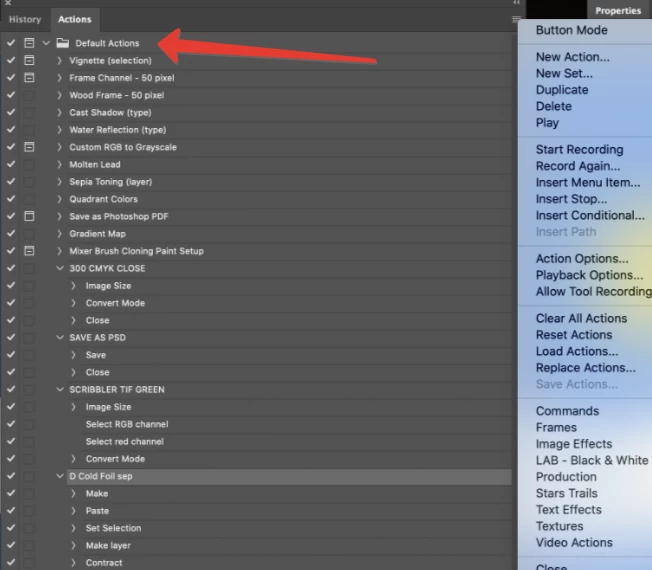The width and height of the screenshot is (652, 570).
Task: Choose Duplicate from the flyout menu
Action: [562, 90]
